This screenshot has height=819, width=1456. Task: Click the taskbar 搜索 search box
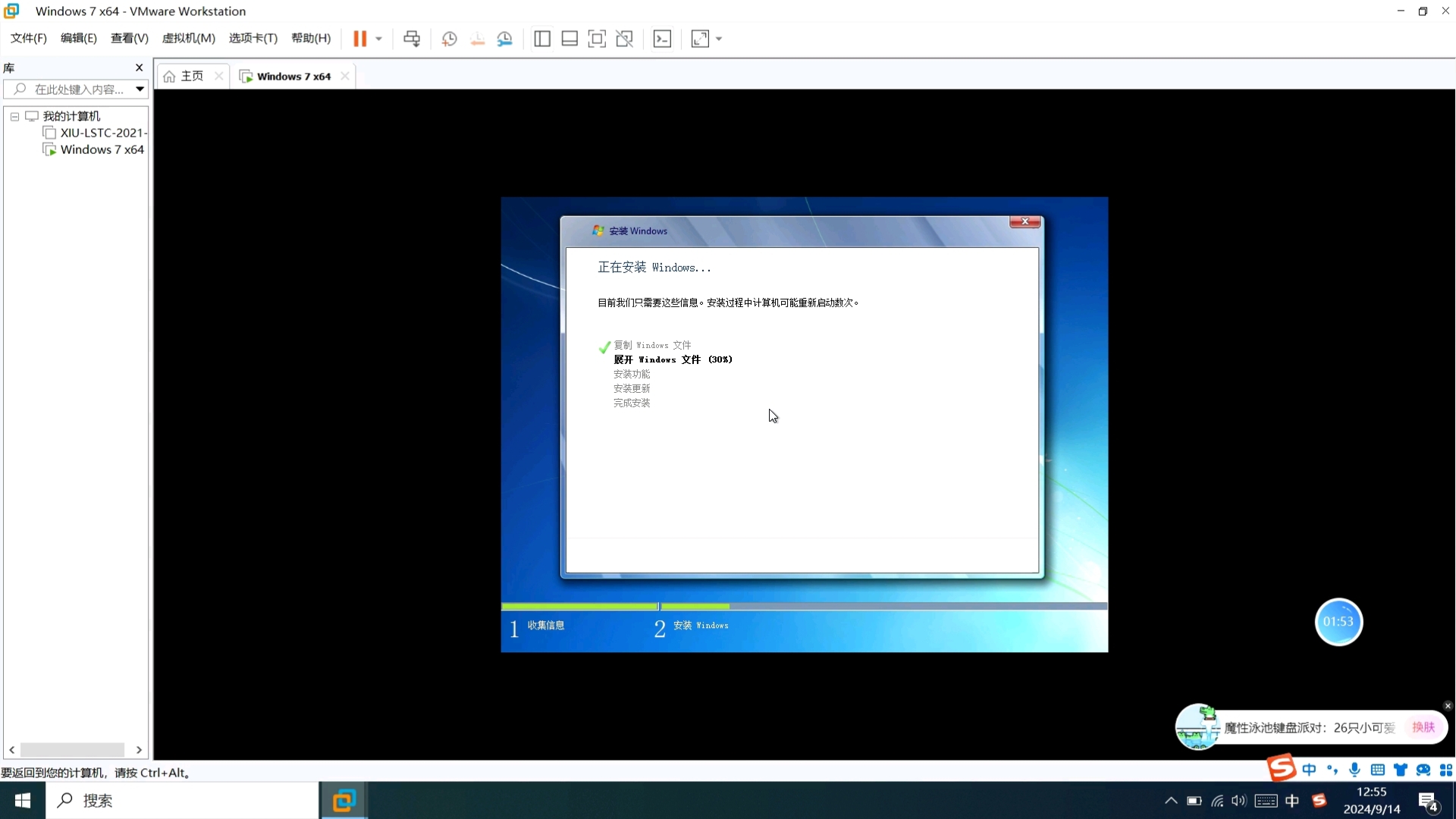182,801
